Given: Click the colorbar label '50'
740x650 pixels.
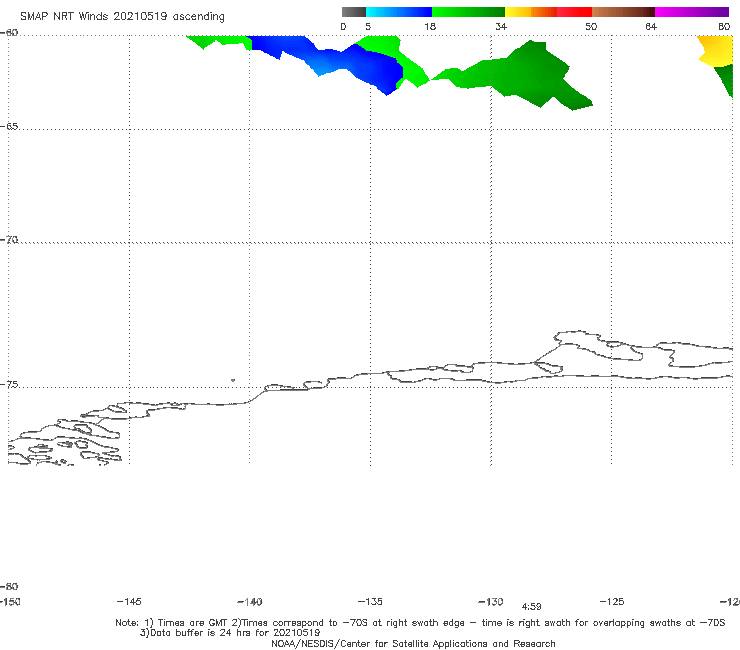Looking at the screenshot, I should (x=591, y=26).
